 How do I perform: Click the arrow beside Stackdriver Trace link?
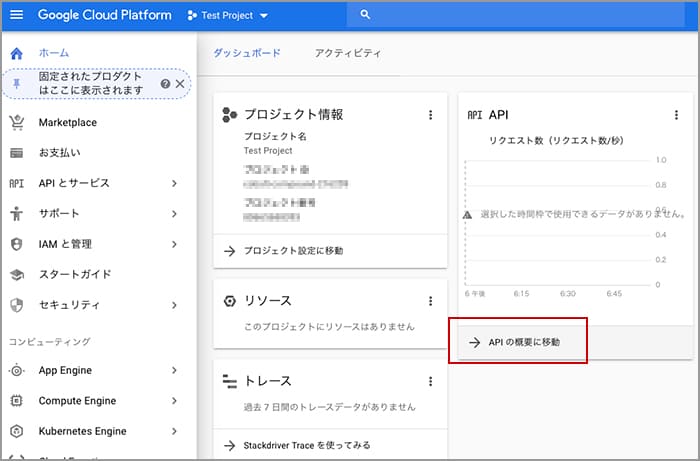(x=229, y=445)
